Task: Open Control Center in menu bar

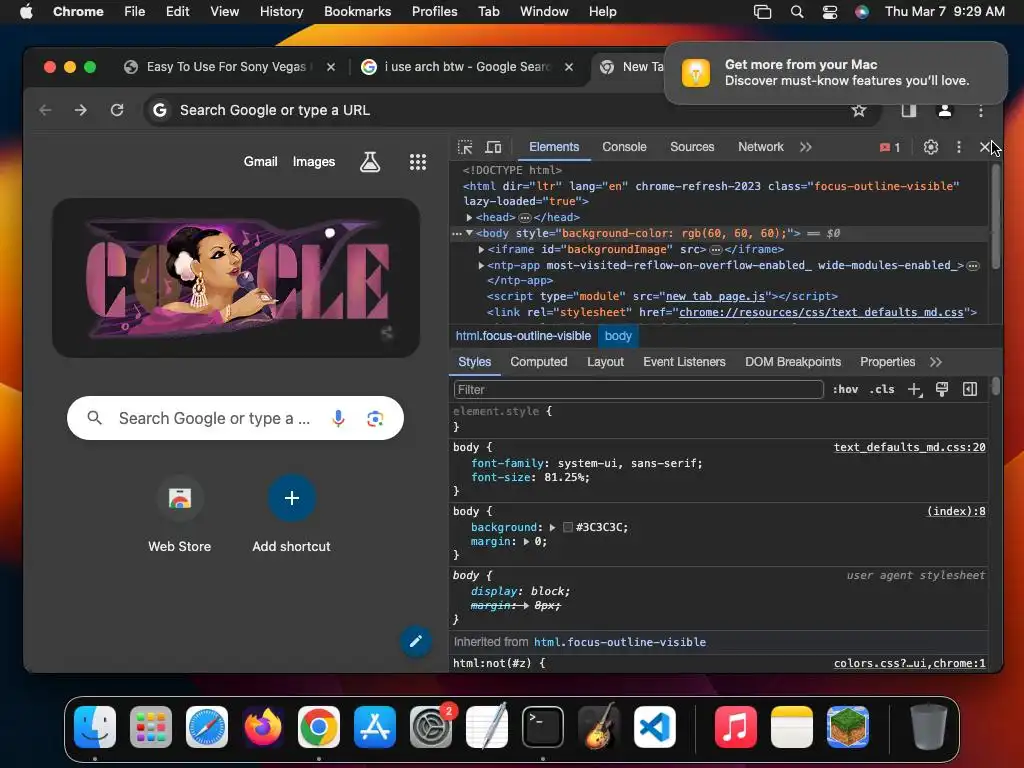Action: point(829,12)
